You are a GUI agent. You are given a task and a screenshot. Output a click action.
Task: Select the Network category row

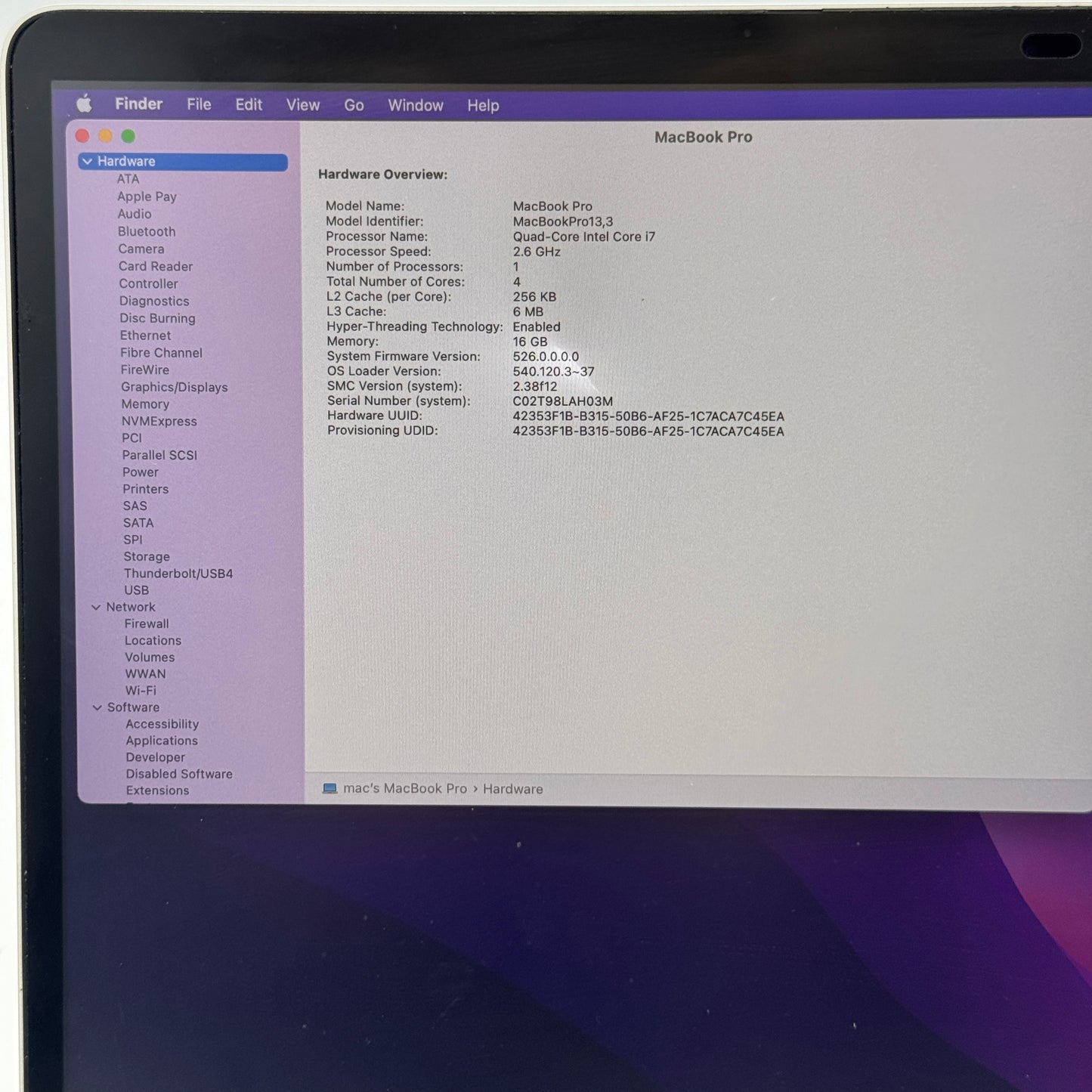(x=131, y=607)
